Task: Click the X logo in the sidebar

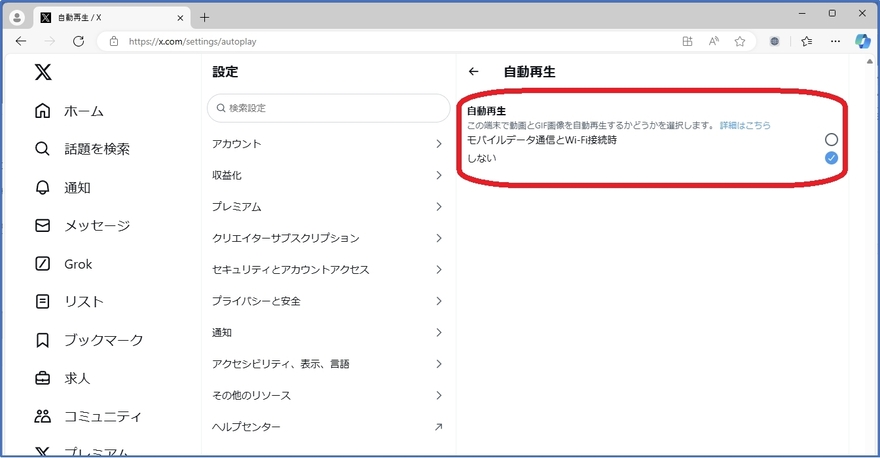Action: coord(43,72)
